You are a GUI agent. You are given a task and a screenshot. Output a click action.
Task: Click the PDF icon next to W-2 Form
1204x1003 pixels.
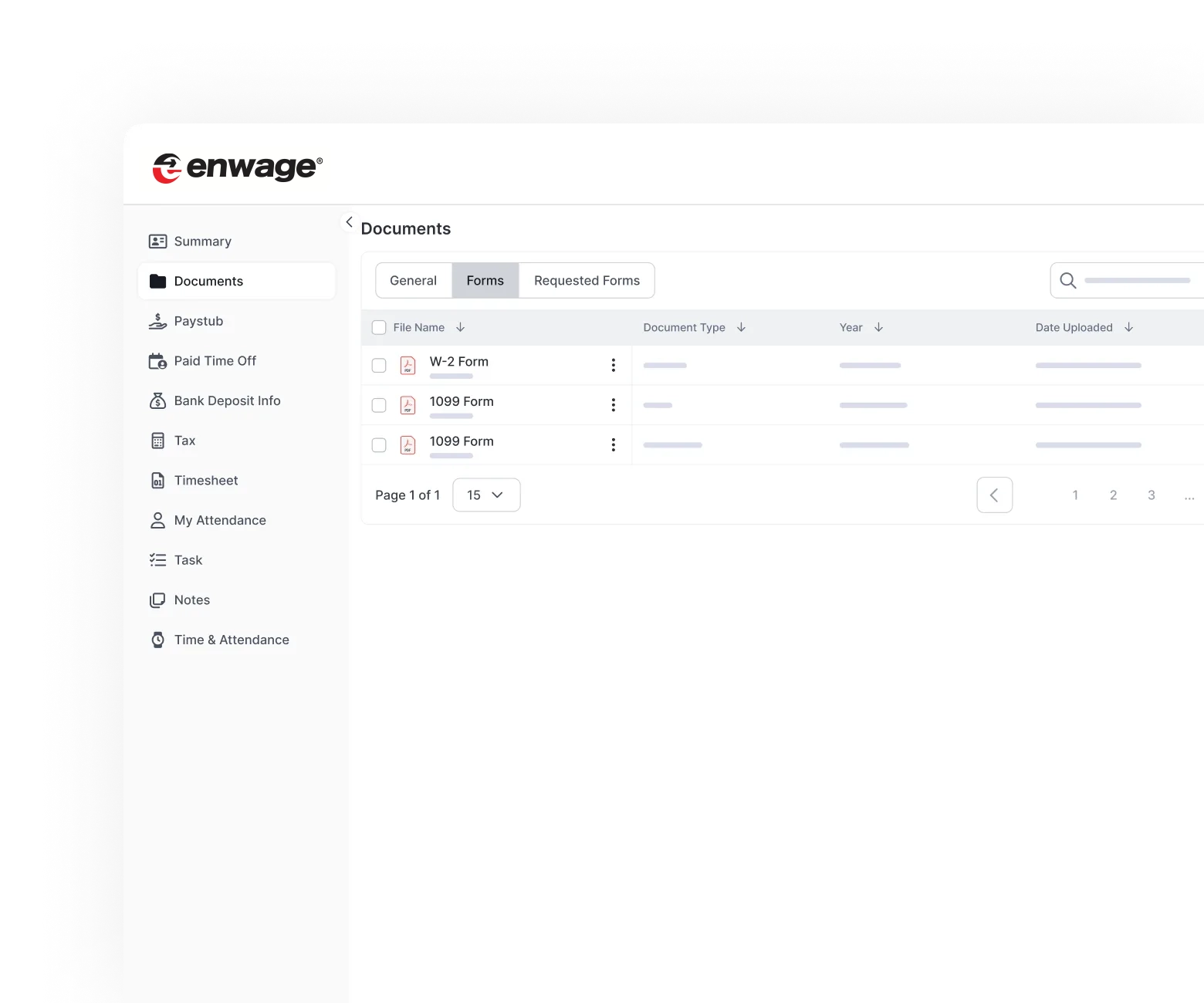coord(408,365)
